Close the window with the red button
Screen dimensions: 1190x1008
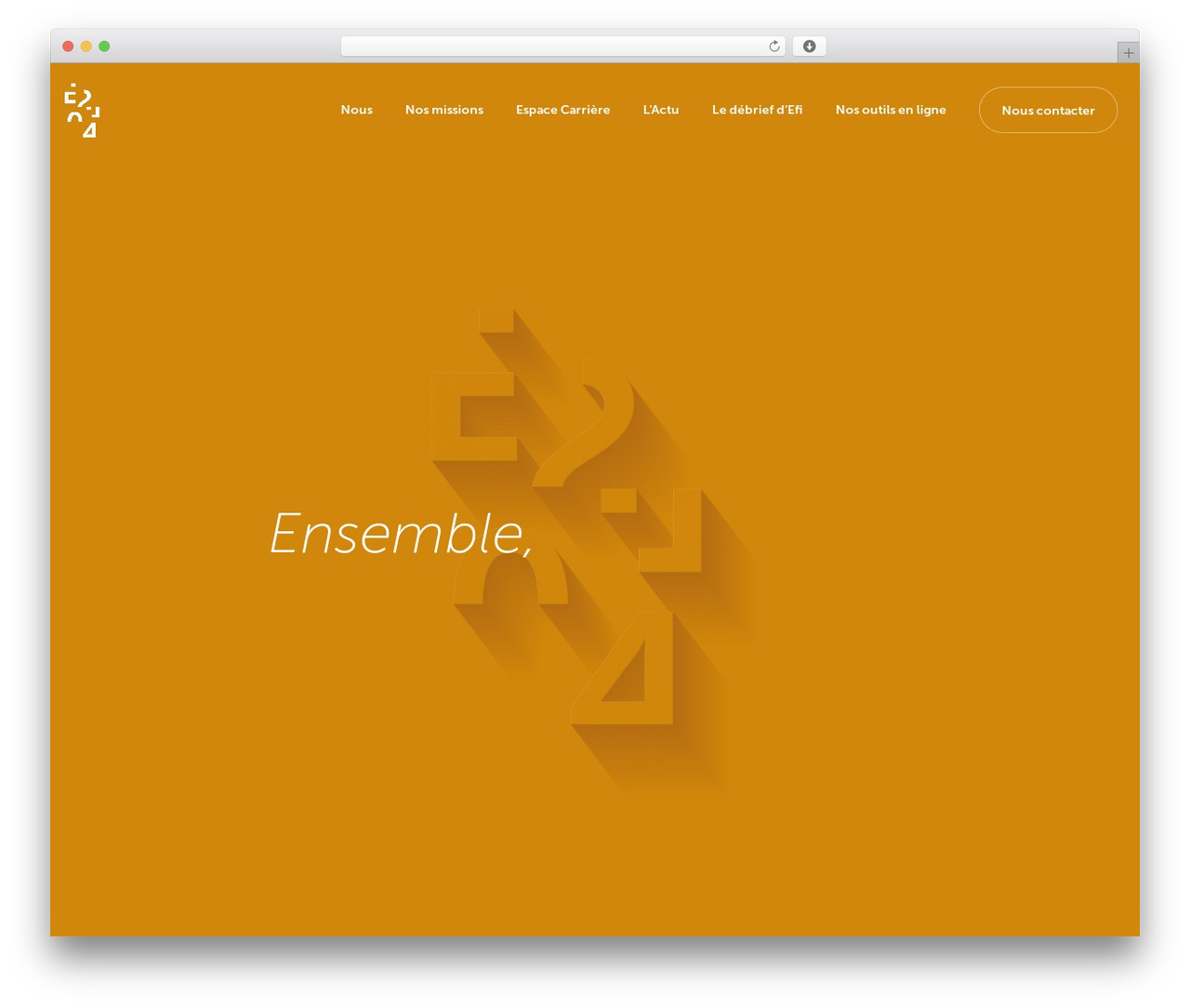(68, 46)
